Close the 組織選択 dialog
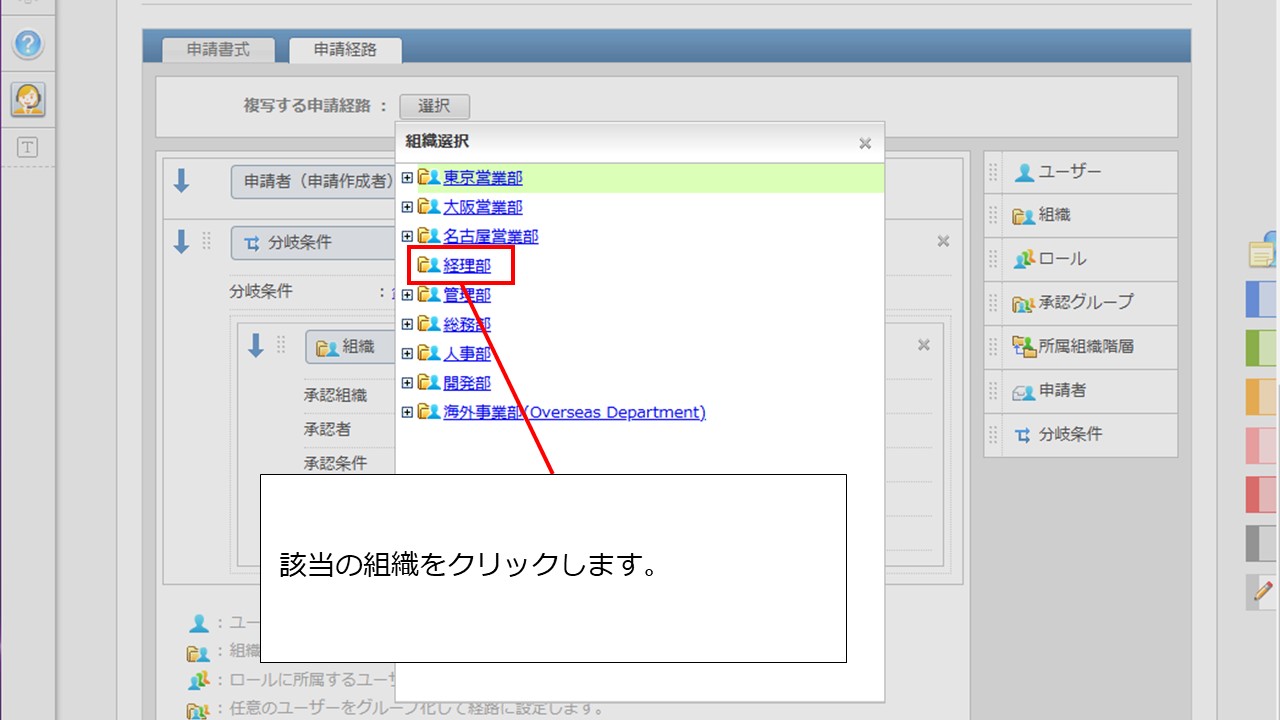1280x720 pixels. [865, 143]
